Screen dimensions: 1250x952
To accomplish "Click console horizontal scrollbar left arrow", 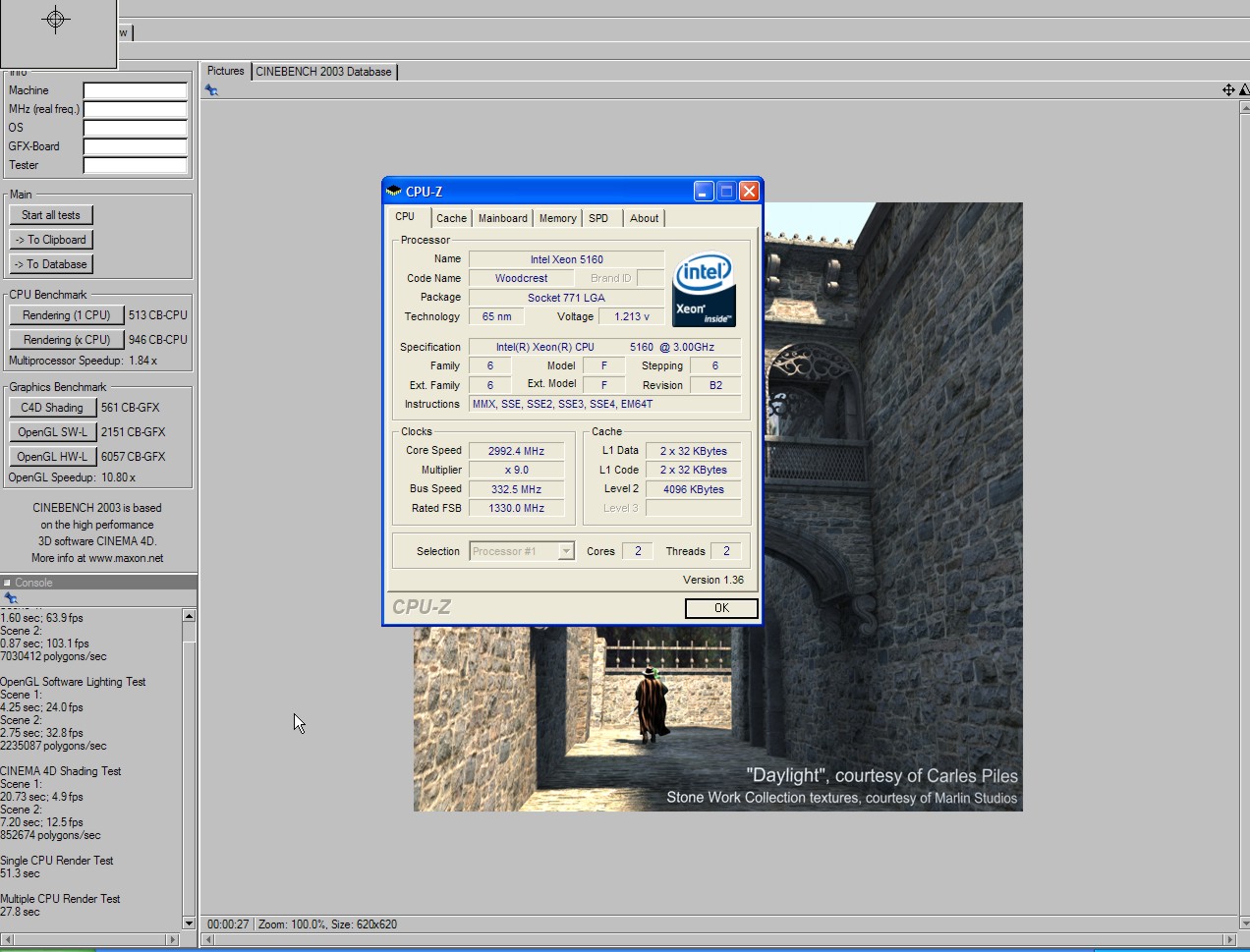I will click(x=7, y=940).
